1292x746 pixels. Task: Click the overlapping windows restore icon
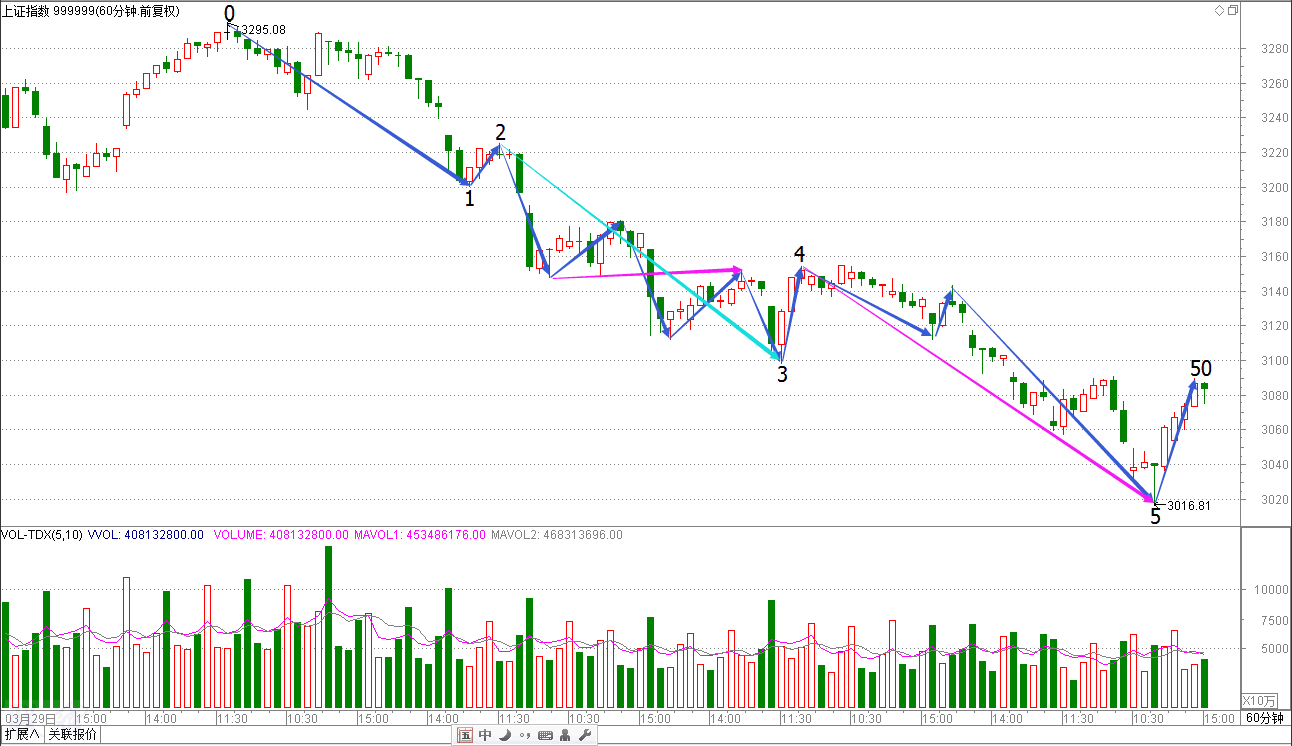[x=1232, y=10]
